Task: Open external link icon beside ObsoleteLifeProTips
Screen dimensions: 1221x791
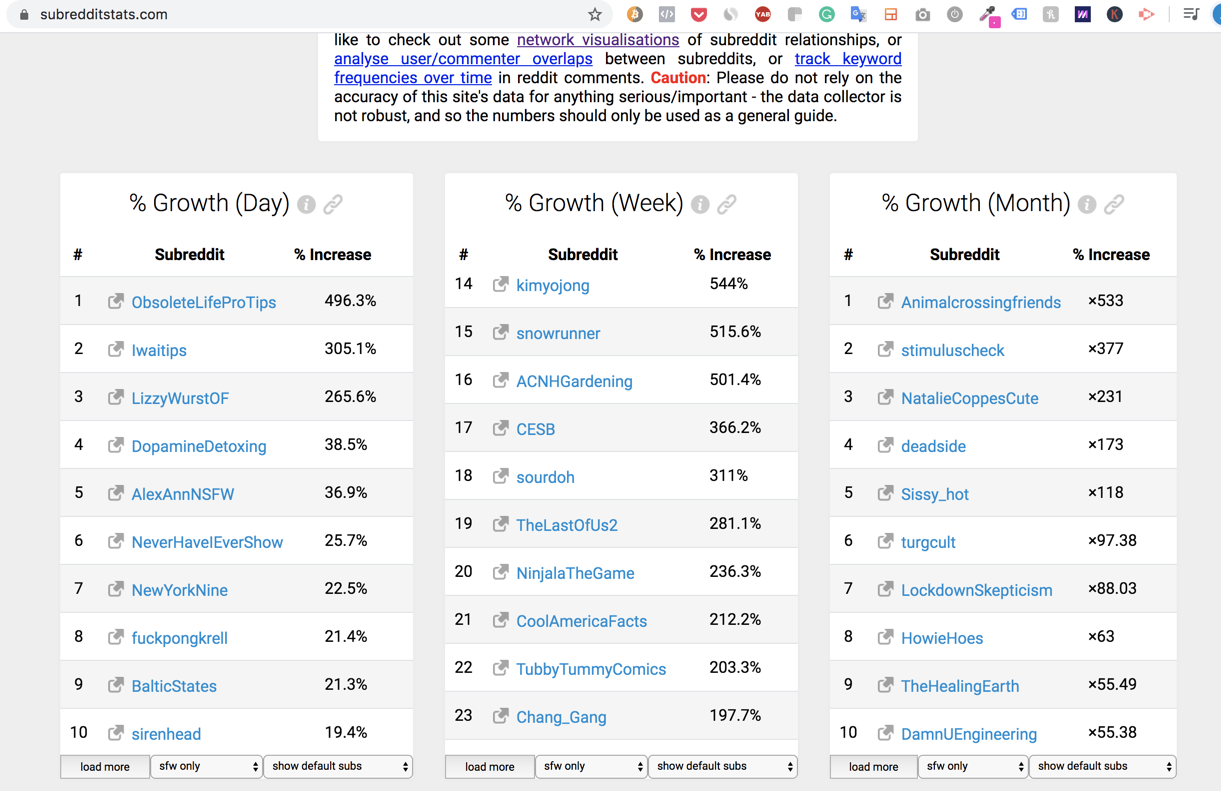Action: pyautogui.click(x=116, y=301)
